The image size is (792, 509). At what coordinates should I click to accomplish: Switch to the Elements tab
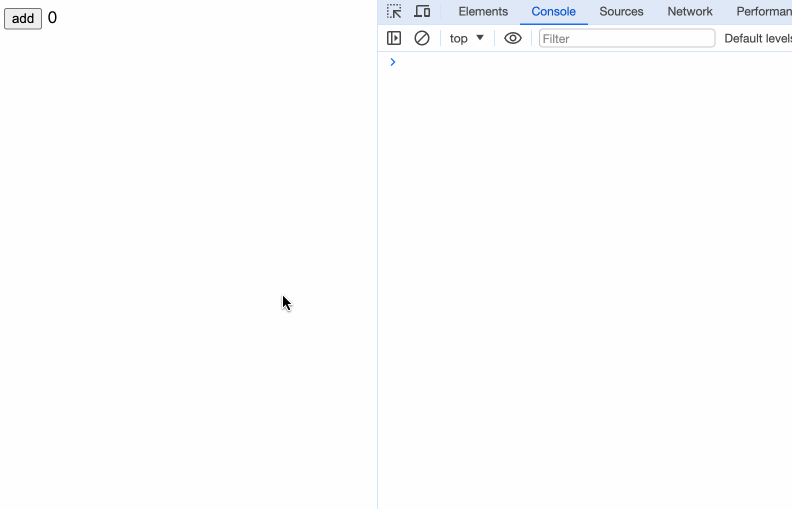[483, 12]
